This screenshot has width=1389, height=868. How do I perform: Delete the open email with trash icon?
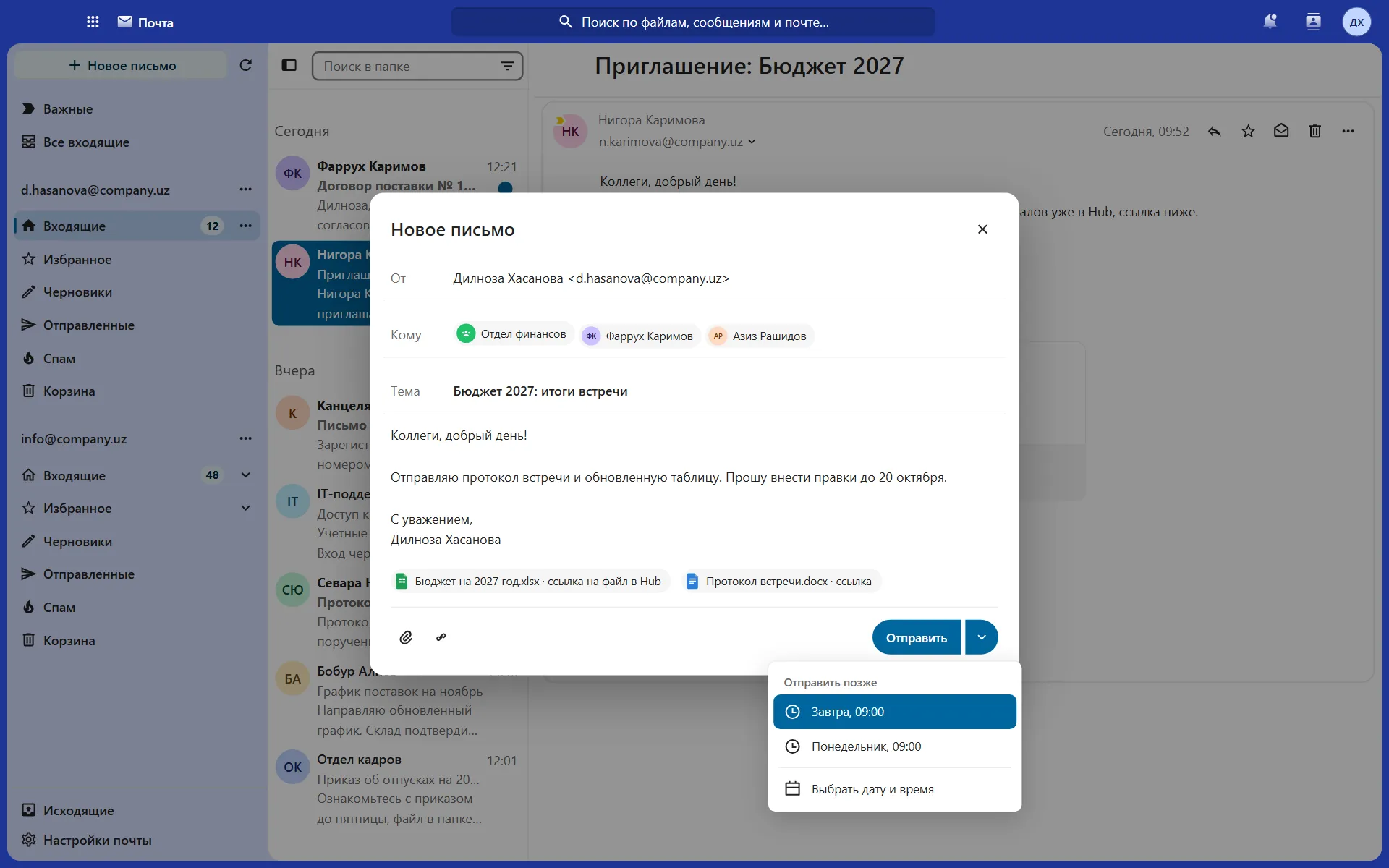[1315, 131]
